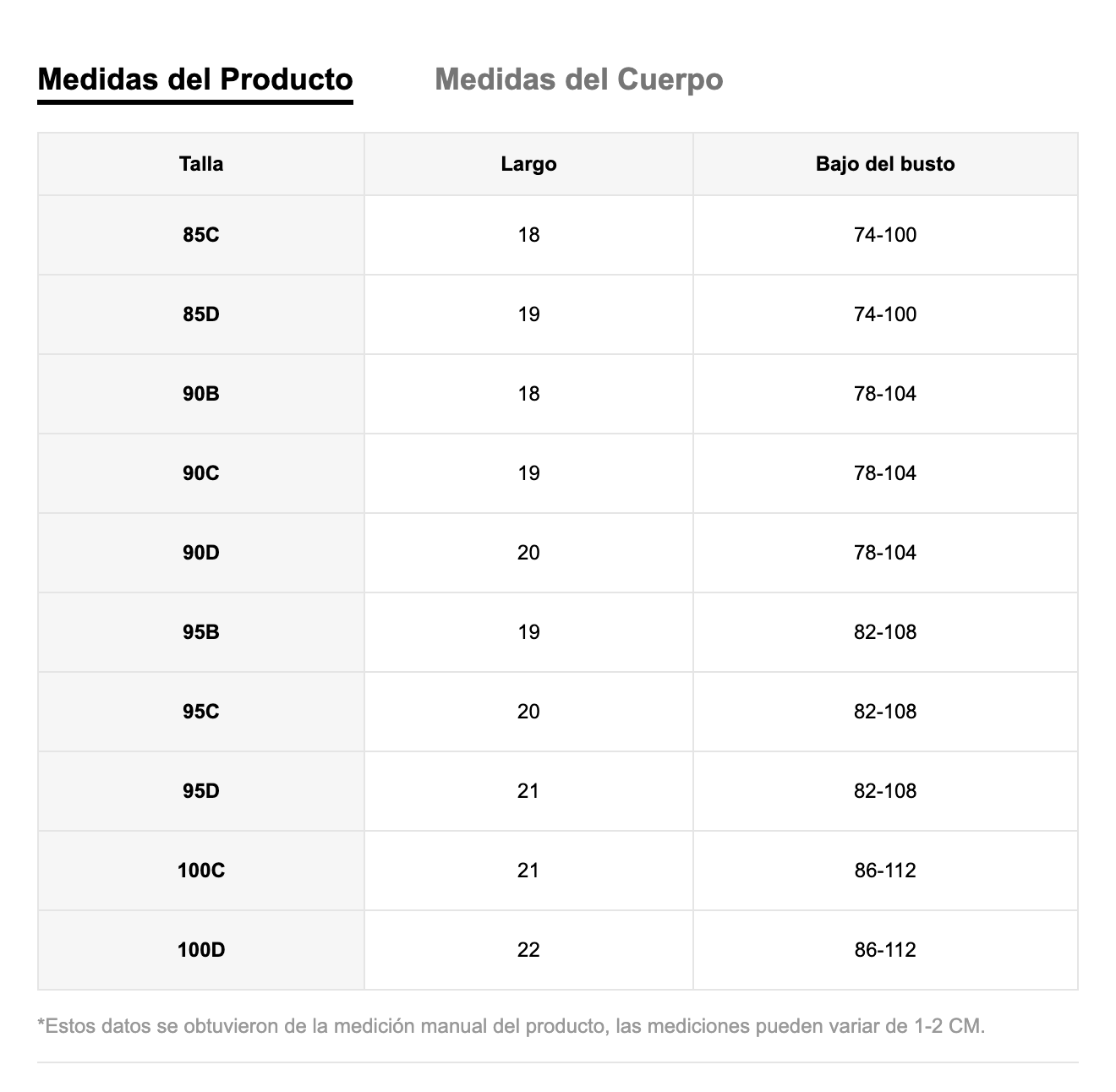Select the 85D size row label
1116x1092 pixels.
[201, 314]
